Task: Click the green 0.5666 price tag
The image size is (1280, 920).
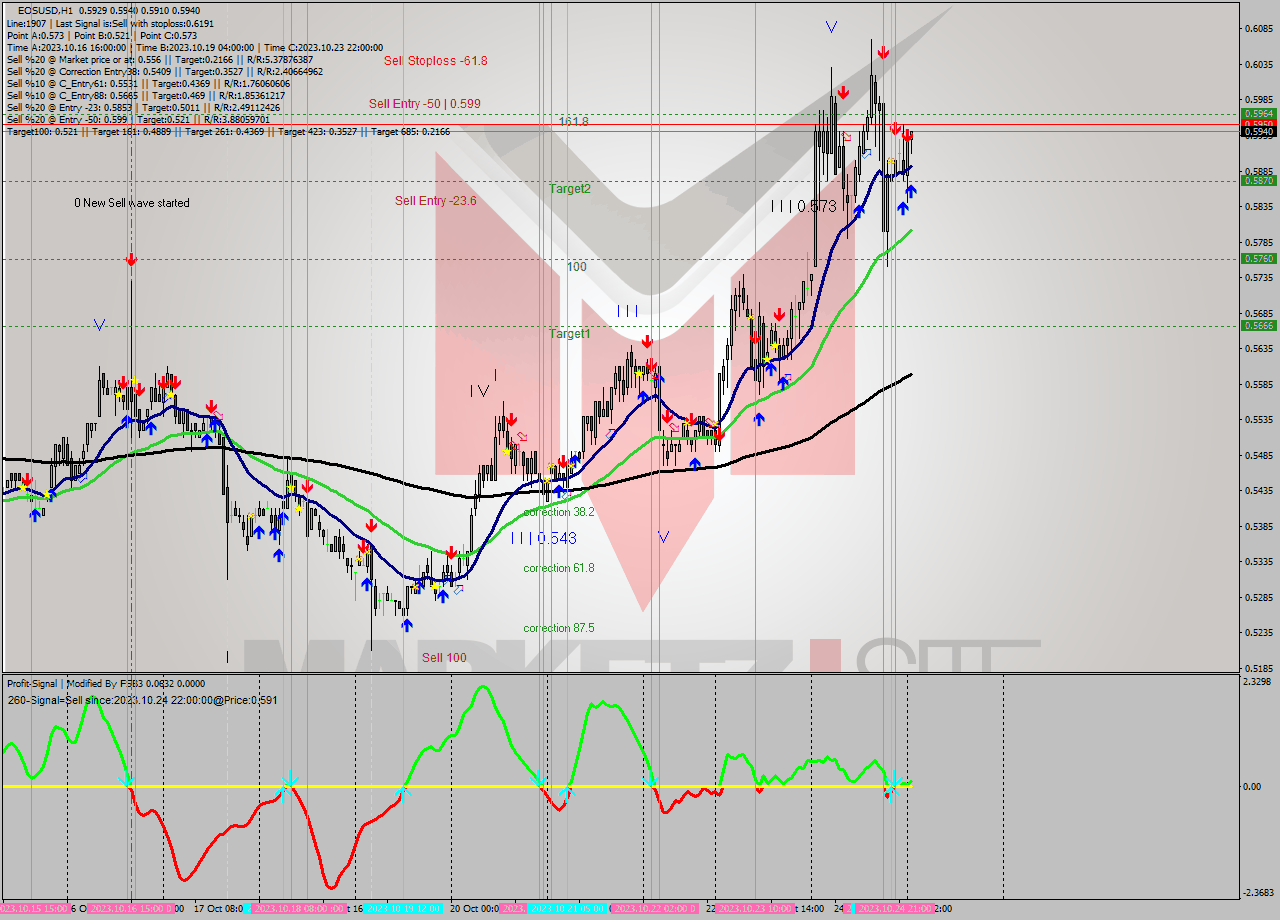Action: 1257,325
